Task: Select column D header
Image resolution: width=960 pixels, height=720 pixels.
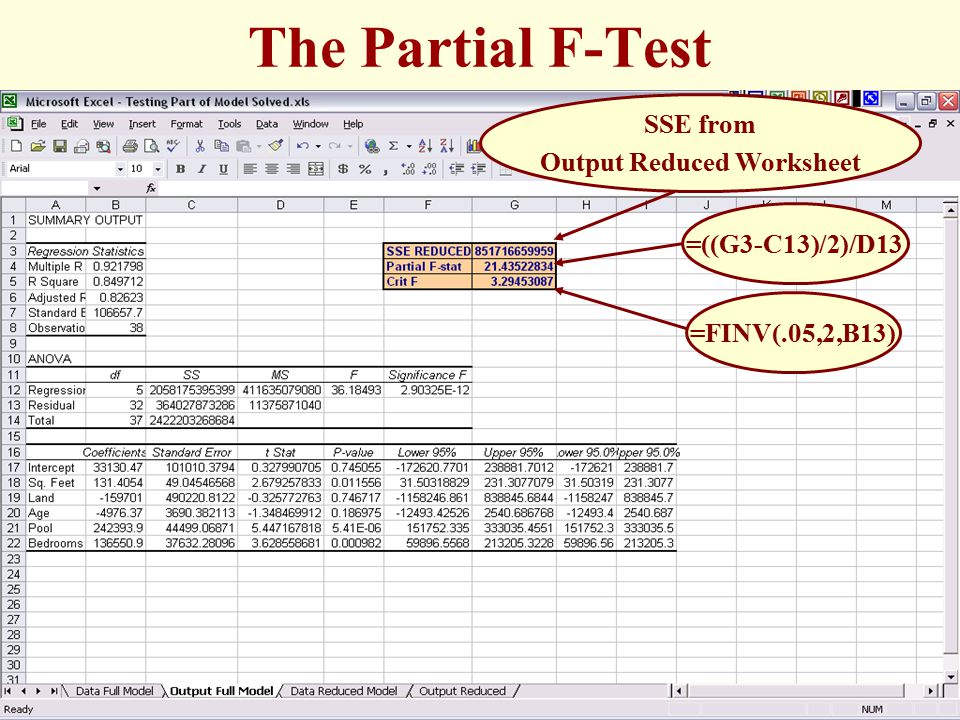Action: tap(280, 205)
